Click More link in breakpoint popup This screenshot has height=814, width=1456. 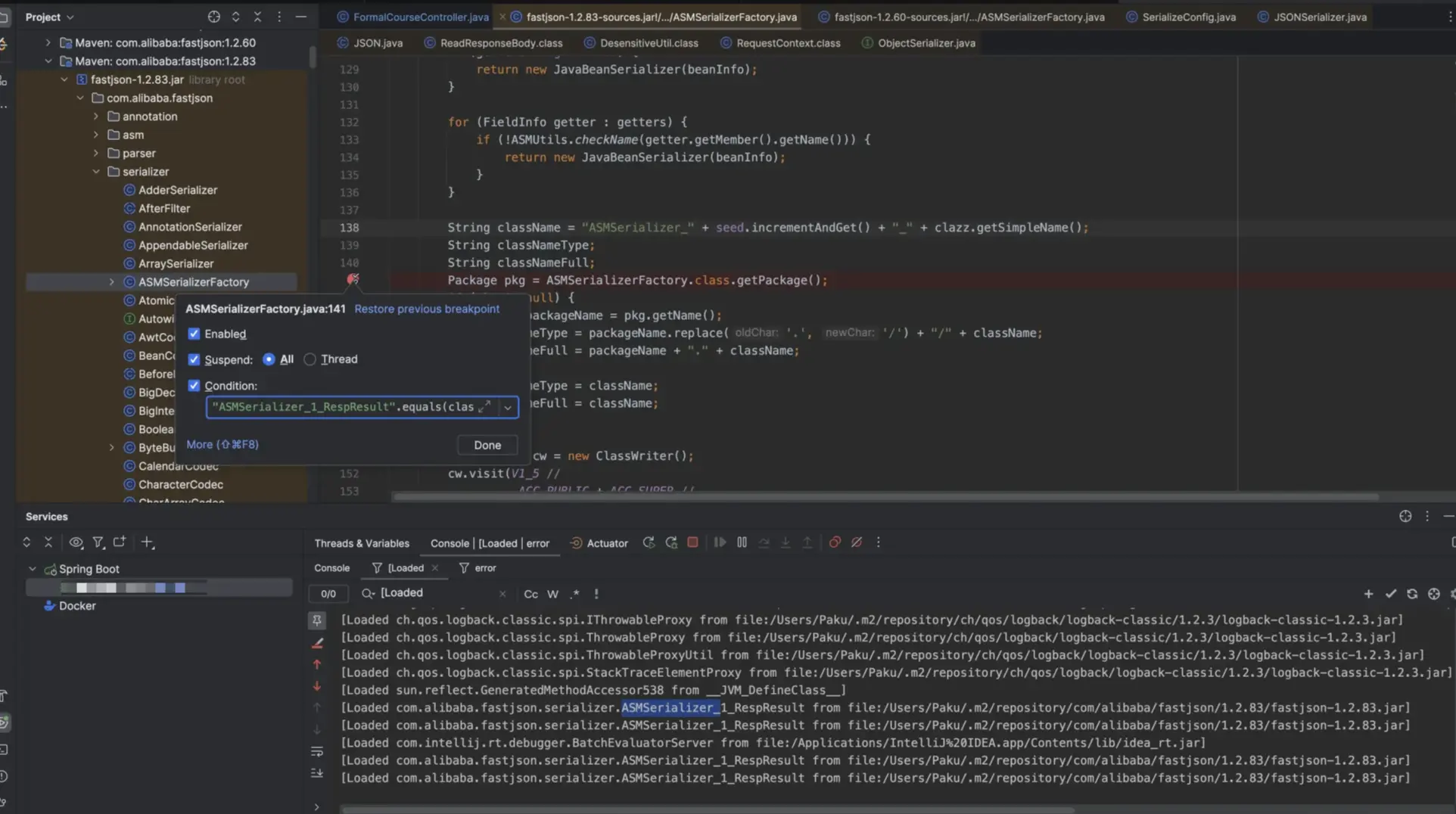pyautogui.click(x=222, y=445)
